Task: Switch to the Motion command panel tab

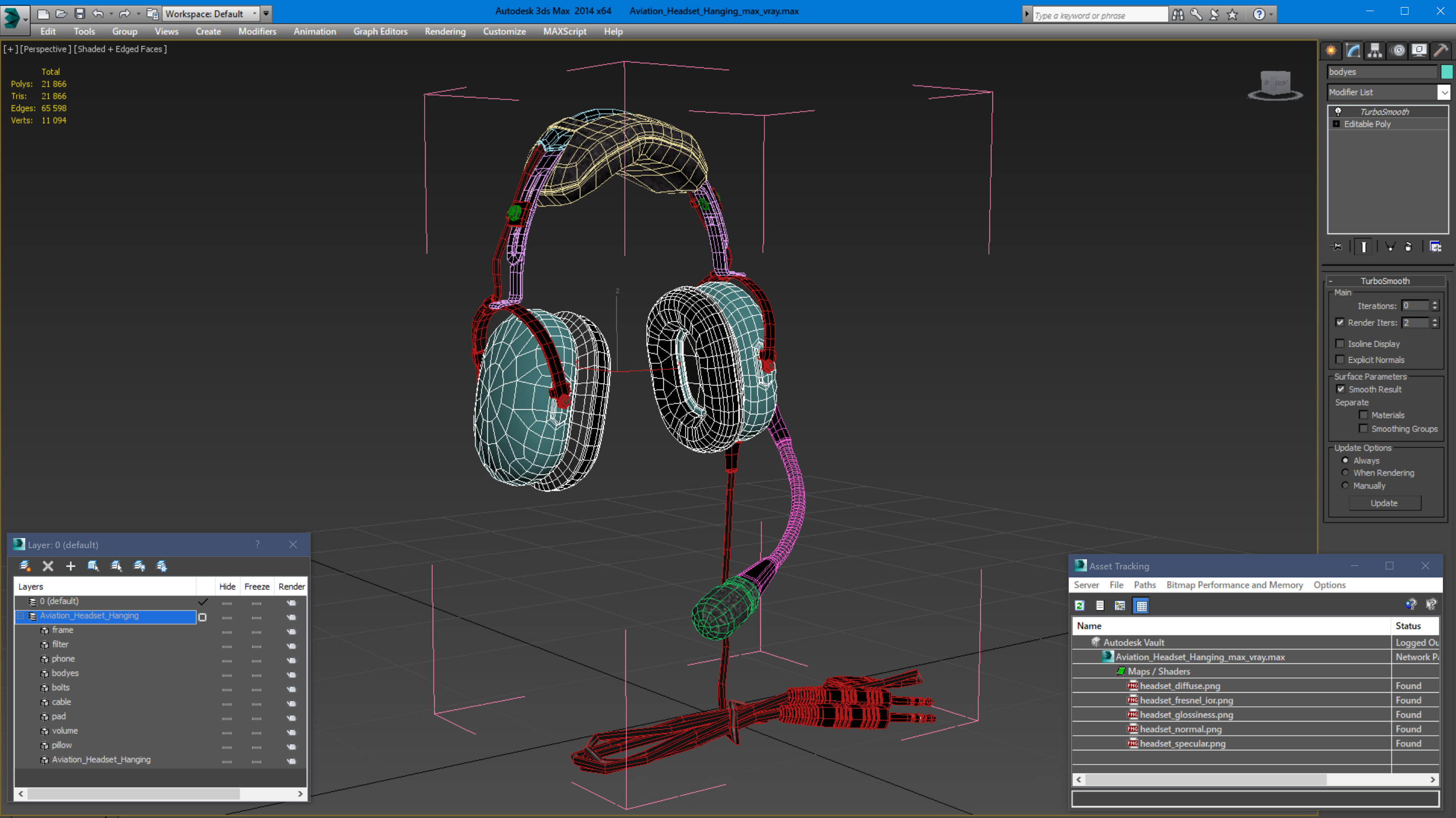Action: point(1398,51)
